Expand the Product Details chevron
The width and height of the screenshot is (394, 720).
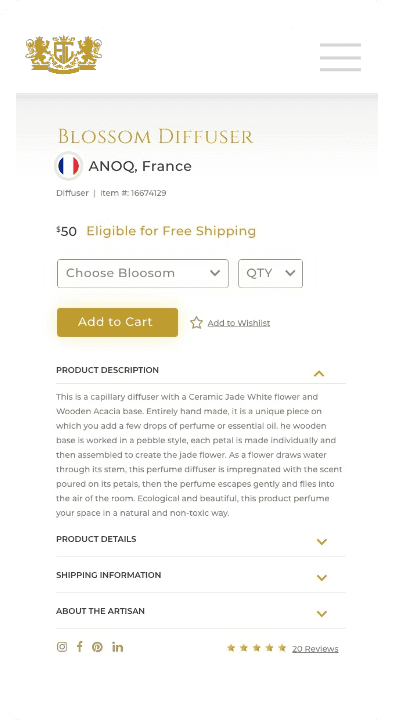coord(322,542)
